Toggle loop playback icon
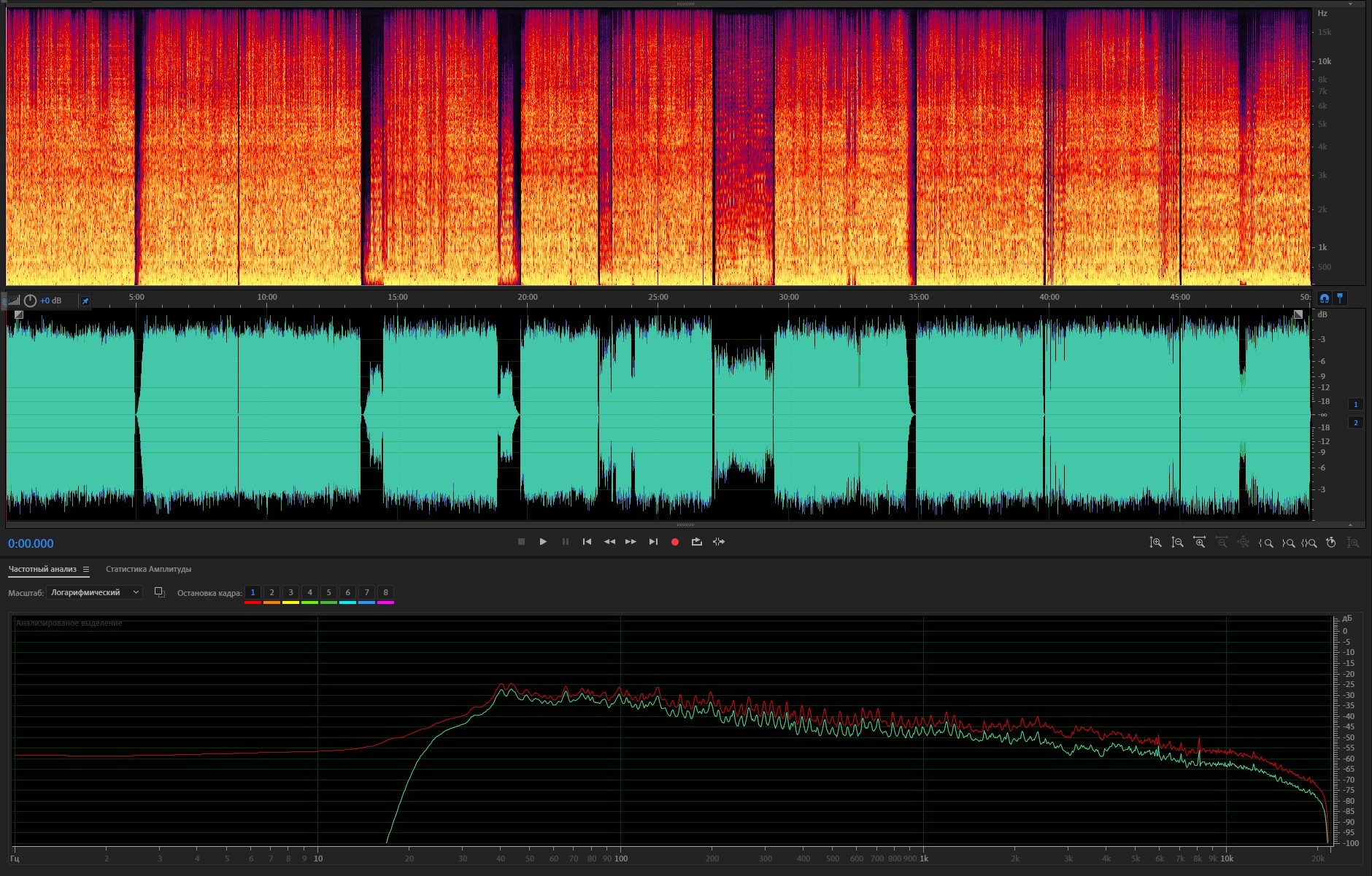1372x876 pixels. pyautogui.click(x=697, y=542)
